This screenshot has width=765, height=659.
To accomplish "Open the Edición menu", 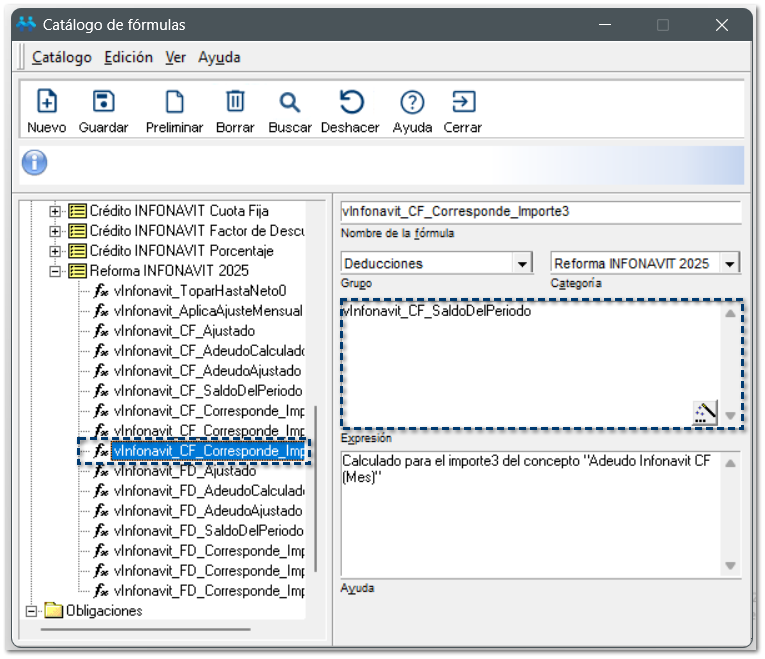I will coord(128,58).
